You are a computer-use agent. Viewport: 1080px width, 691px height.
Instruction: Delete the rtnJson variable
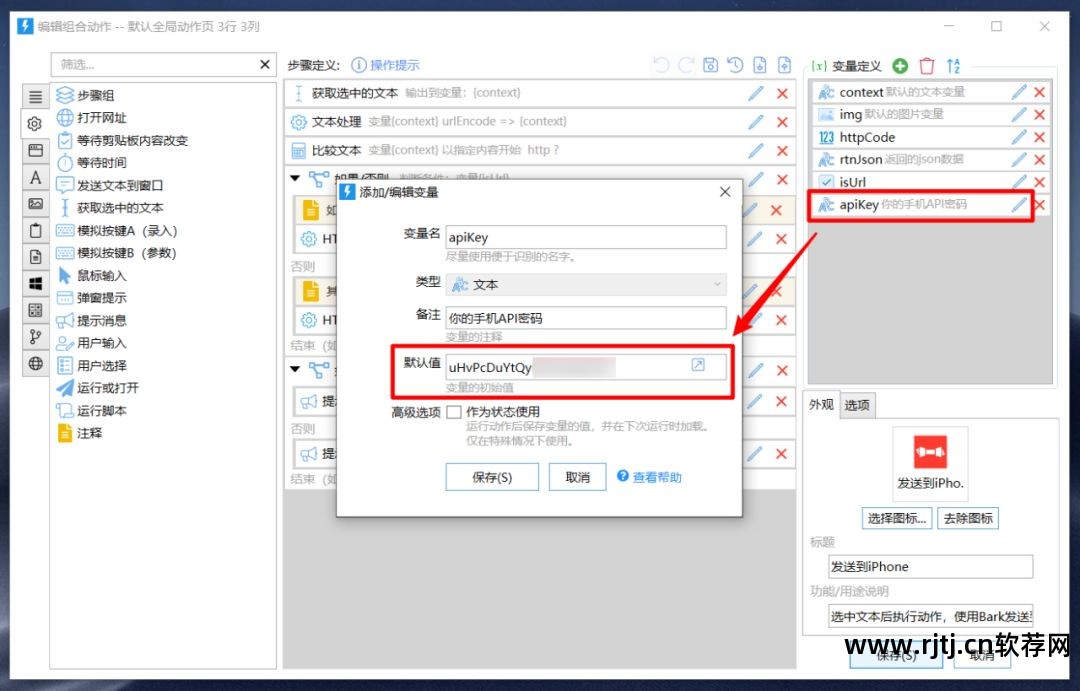(1040, 159)
